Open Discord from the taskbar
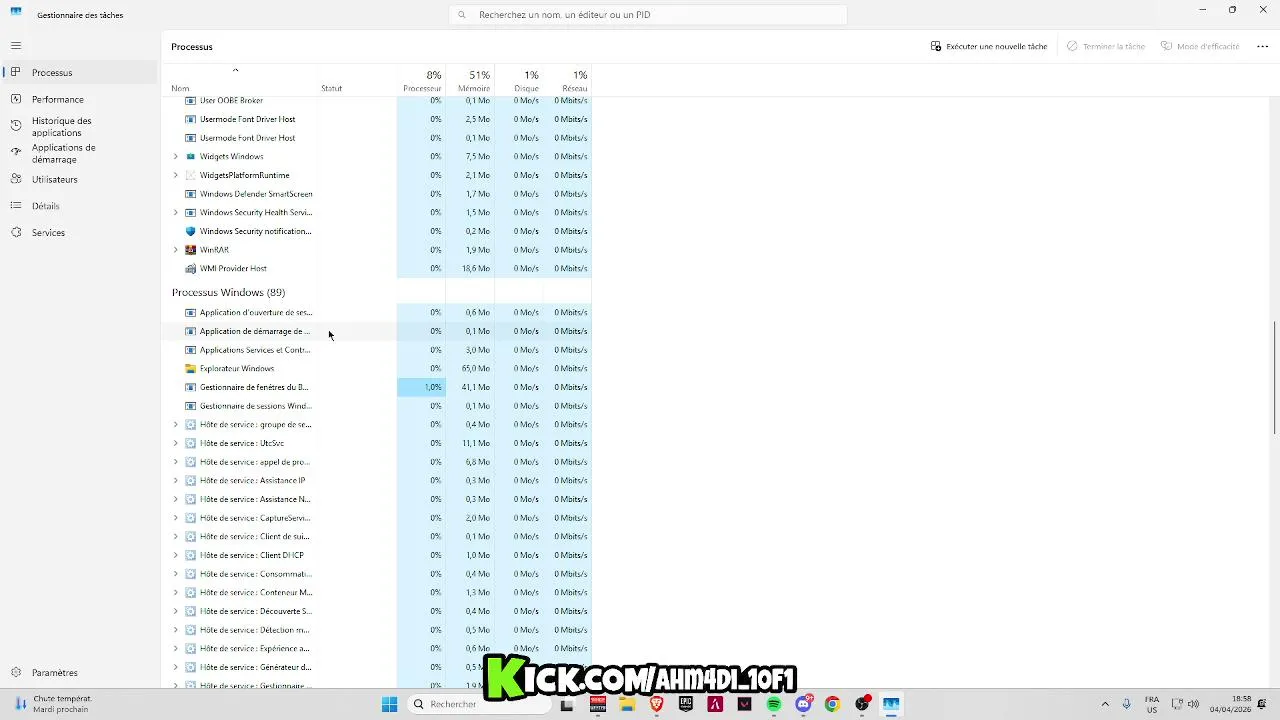The width and height of the screenshot is (1280, 720). pos(803,704)
